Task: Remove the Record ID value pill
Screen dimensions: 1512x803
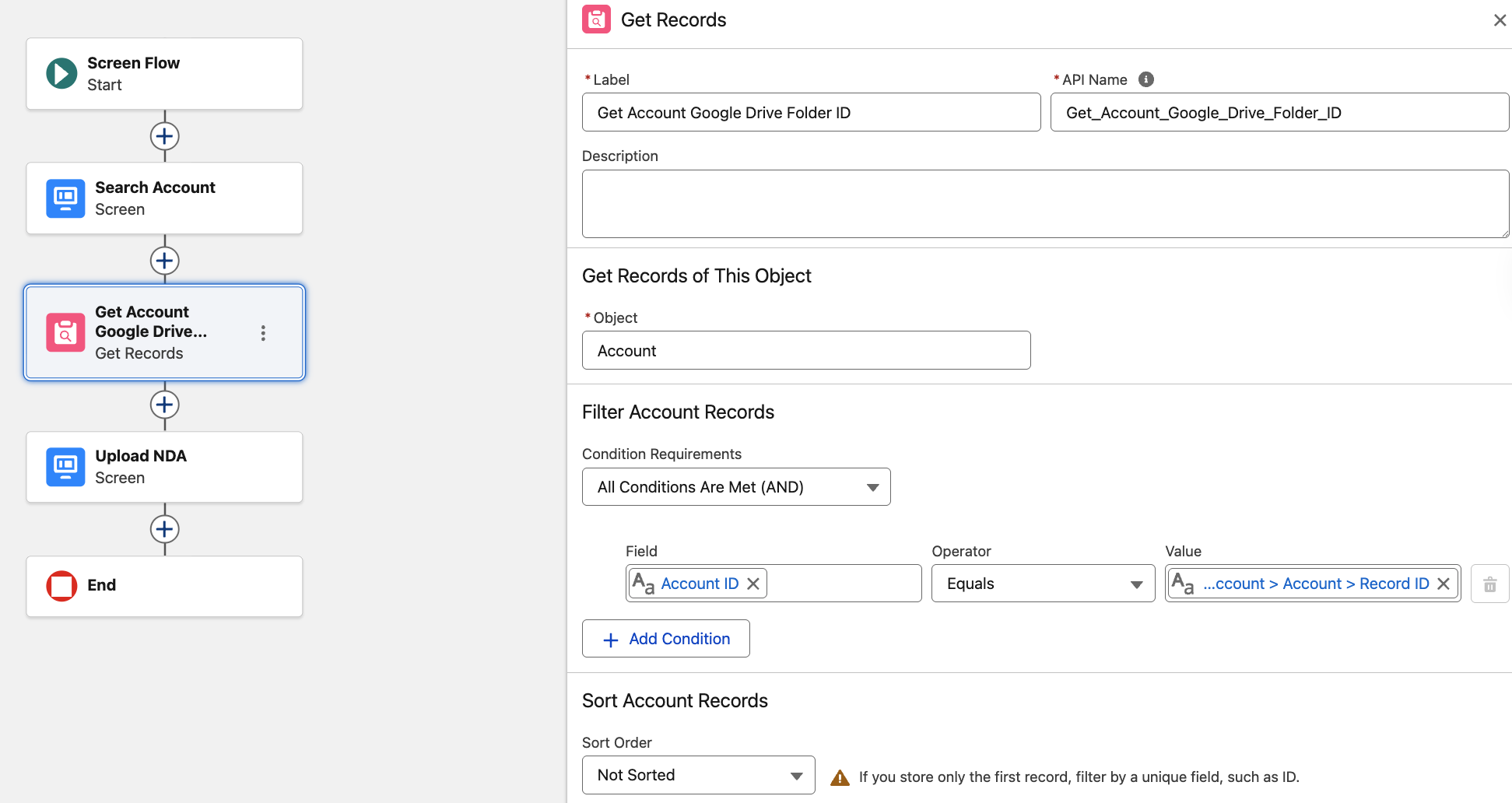Action: coord(1444,583)
